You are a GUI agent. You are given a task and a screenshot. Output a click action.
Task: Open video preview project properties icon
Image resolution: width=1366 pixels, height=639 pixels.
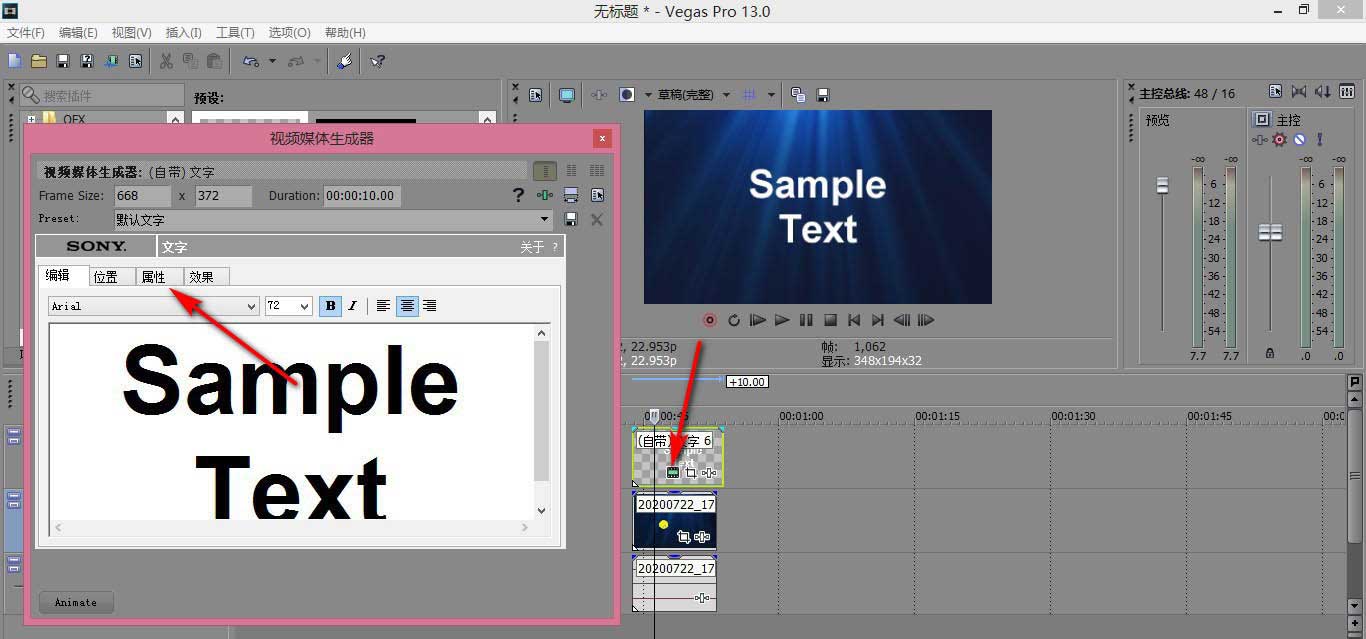(x=536, y=95)
